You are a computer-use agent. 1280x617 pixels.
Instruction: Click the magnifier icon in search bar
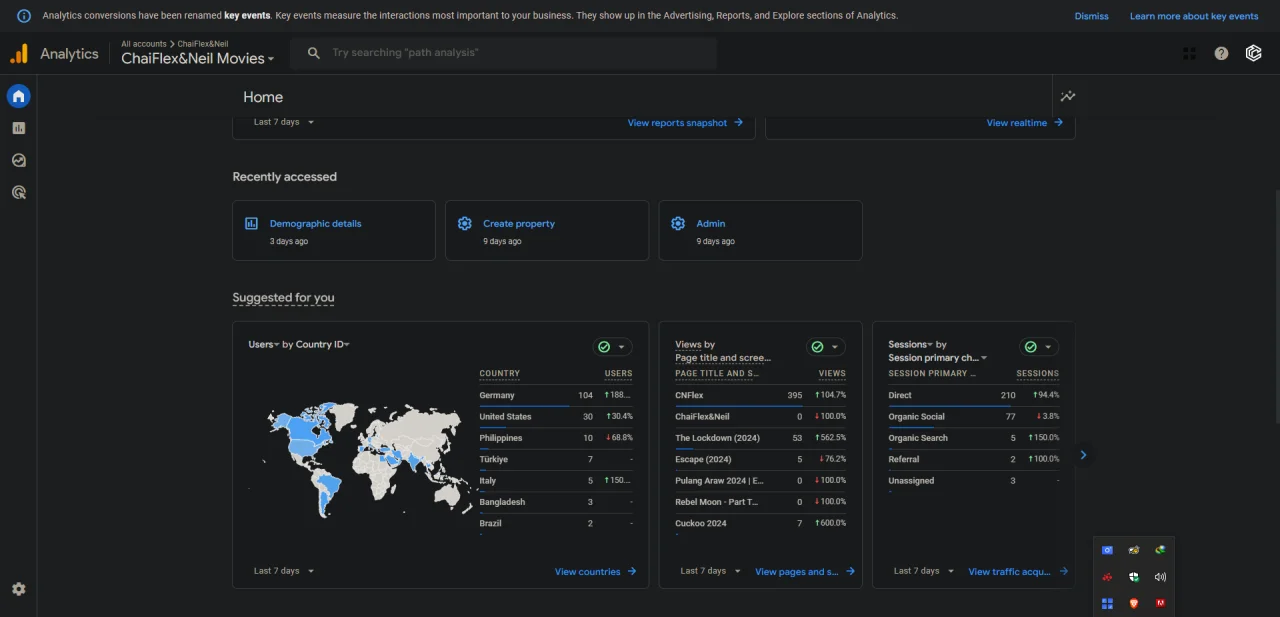(x=314, y=53)
